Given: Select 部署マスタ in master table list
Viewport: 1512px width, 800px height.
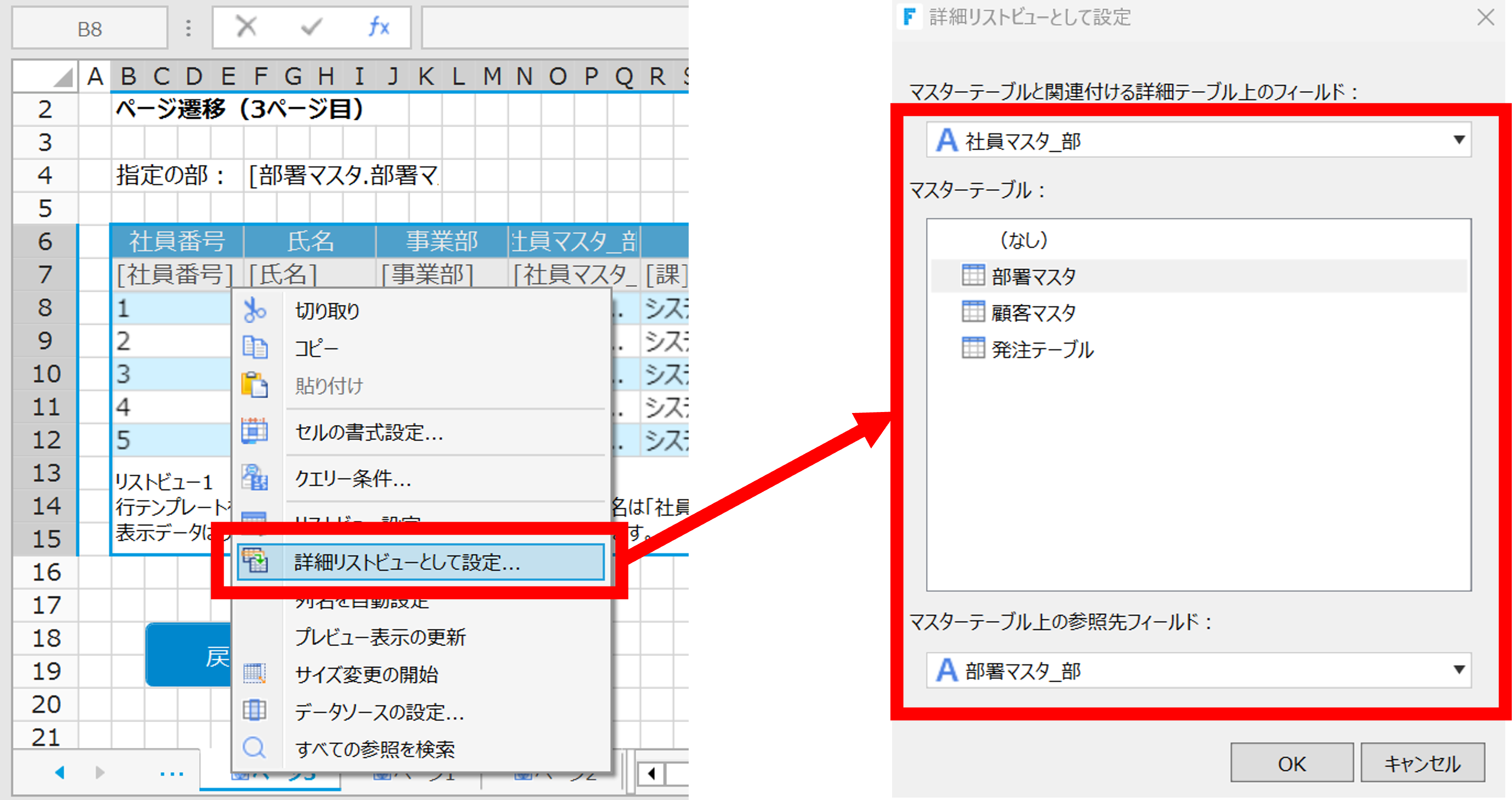Looking at the screenshot, I should [x=1033, y=276].
